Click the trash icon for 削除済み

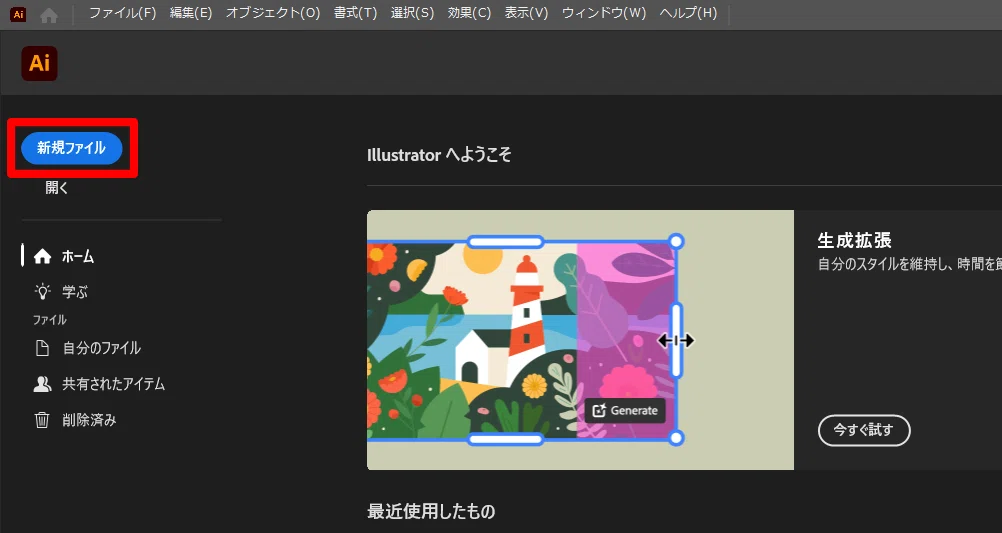pyautogui.click(x=42, y=420)
